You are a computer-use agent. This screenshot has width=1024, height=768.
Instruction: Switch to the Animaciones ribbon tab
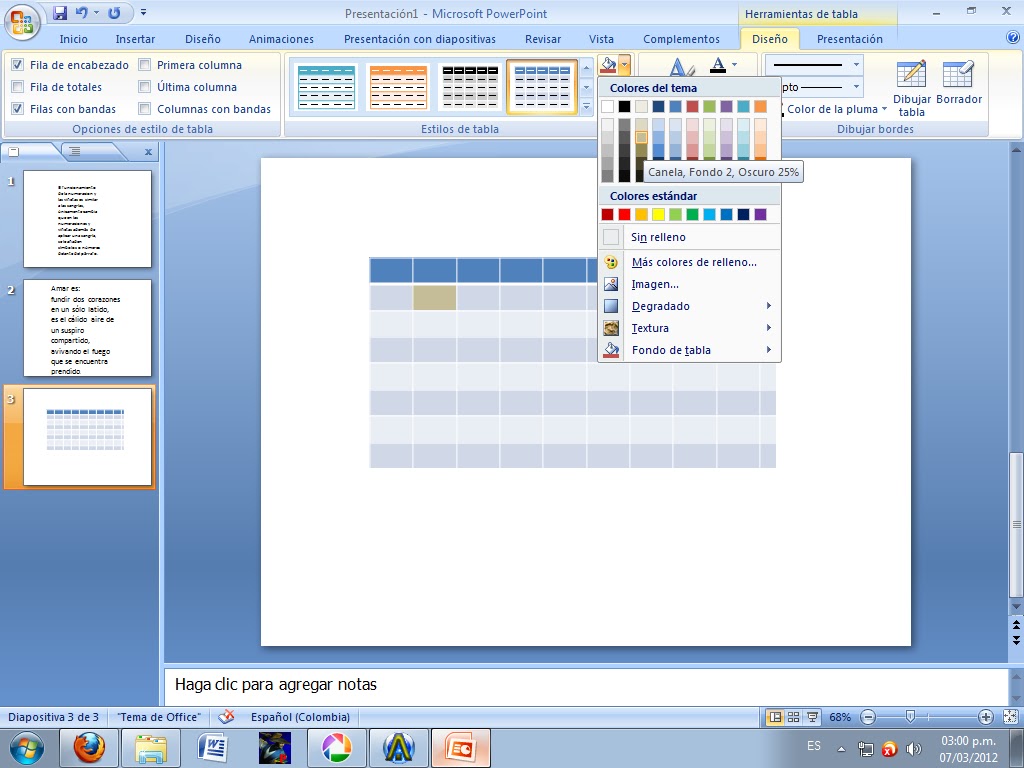[x=280, y=39]
